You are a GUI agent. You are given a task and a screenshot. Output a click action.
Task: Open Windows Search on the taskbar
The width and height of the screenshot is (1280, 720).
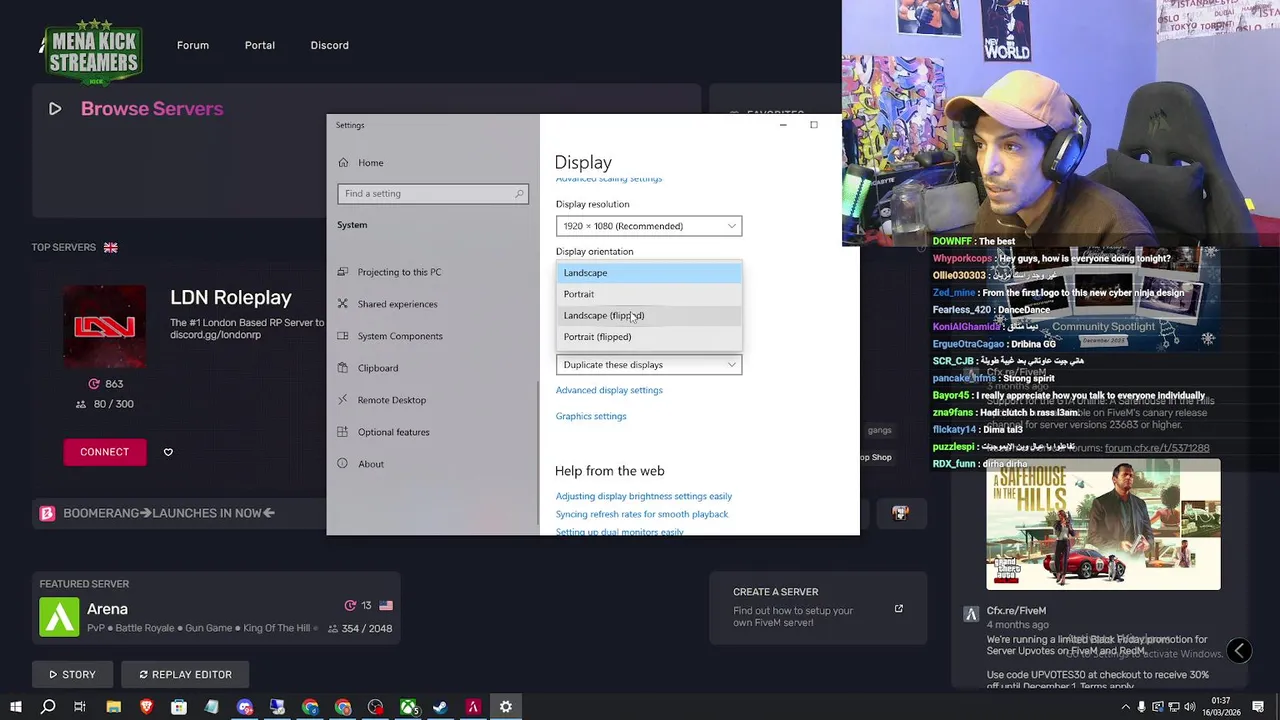(x=48, y=707)
